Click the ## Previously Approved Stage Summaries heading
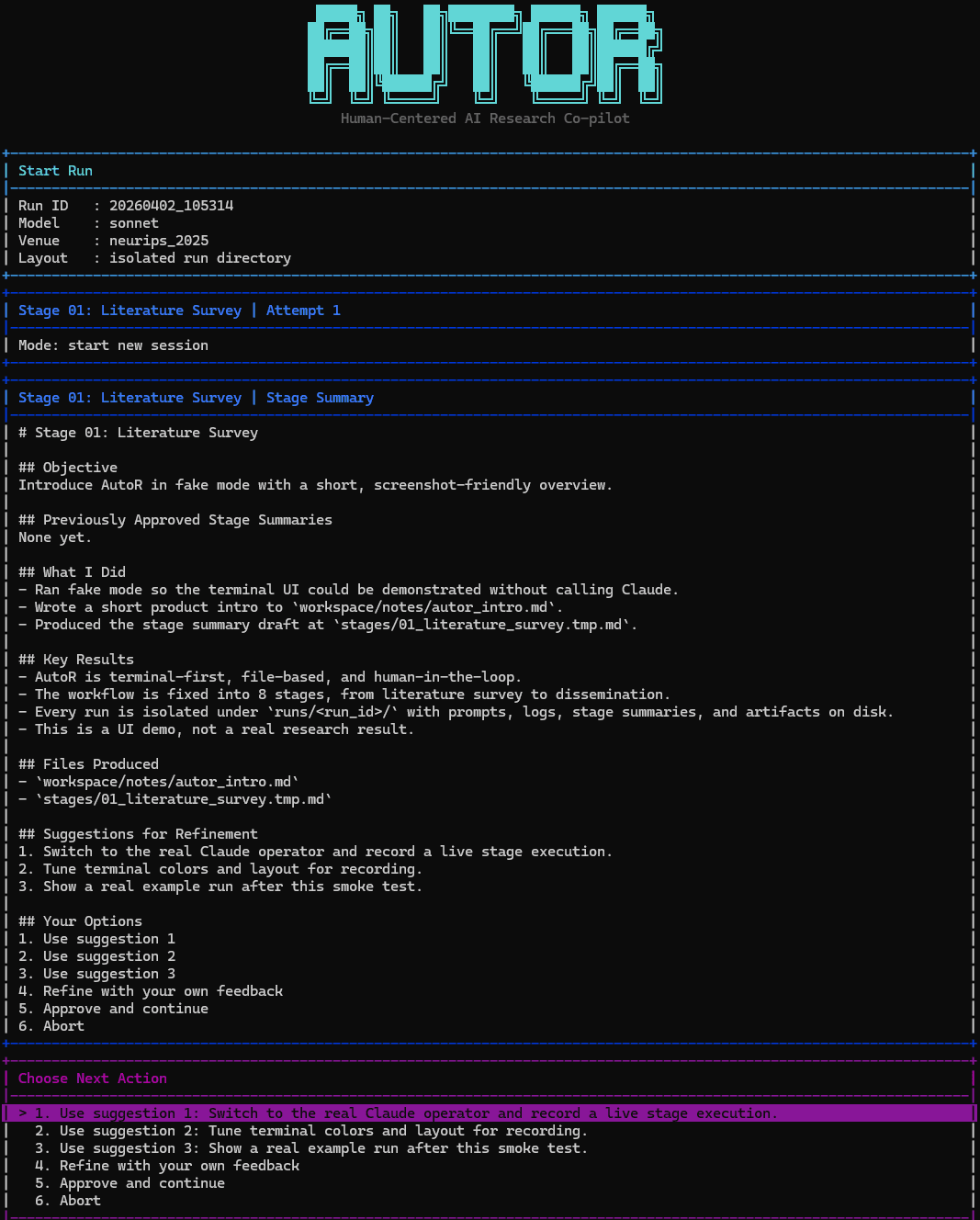This screenshot has width=980, height=1220. pos(175,520)
